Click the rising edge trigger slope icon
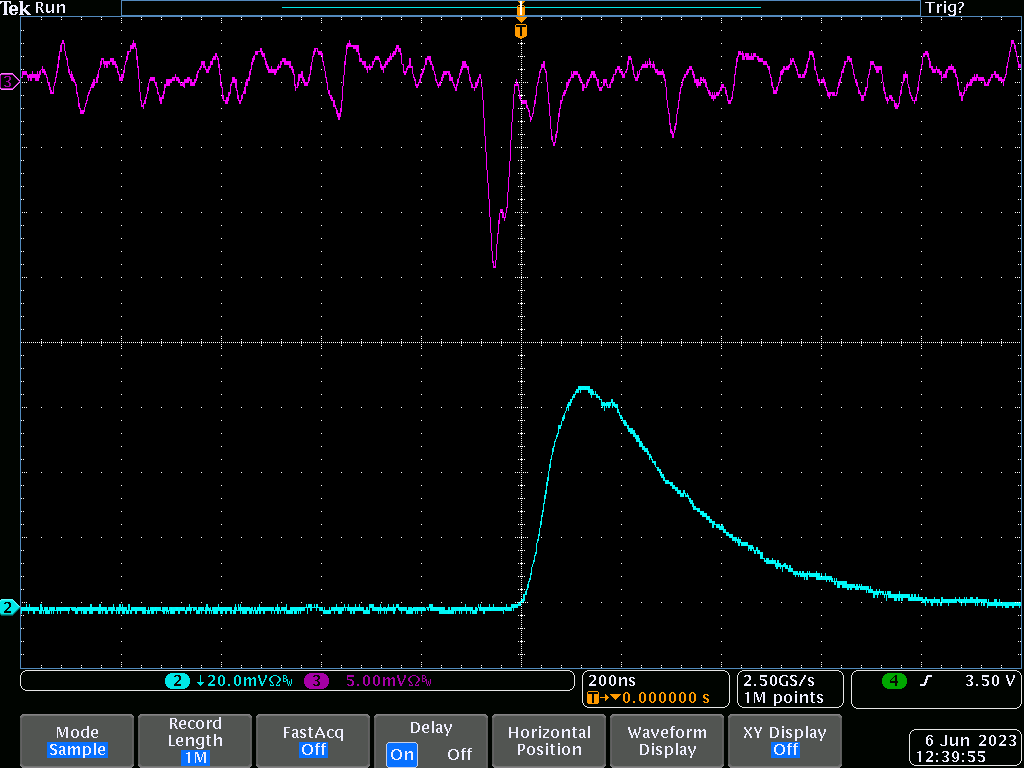Image resolution: width=1024 pixels, height=768 pixels. coord(926,681)
